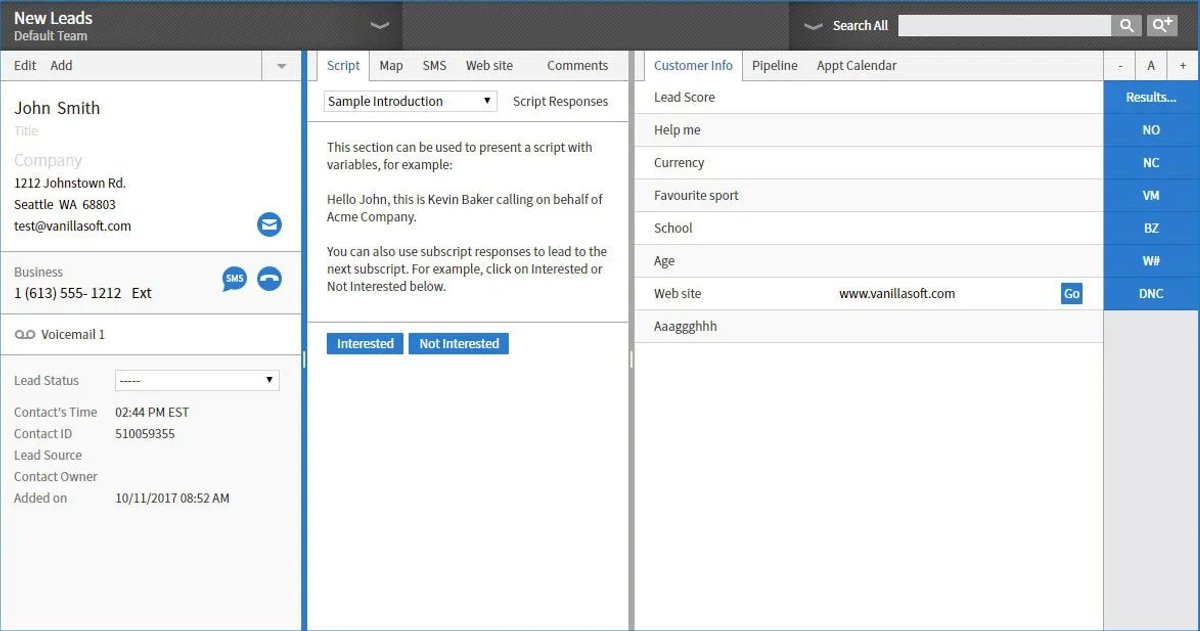Open Script Responses link
This screenshot has width=1200, height=631.
560,101
